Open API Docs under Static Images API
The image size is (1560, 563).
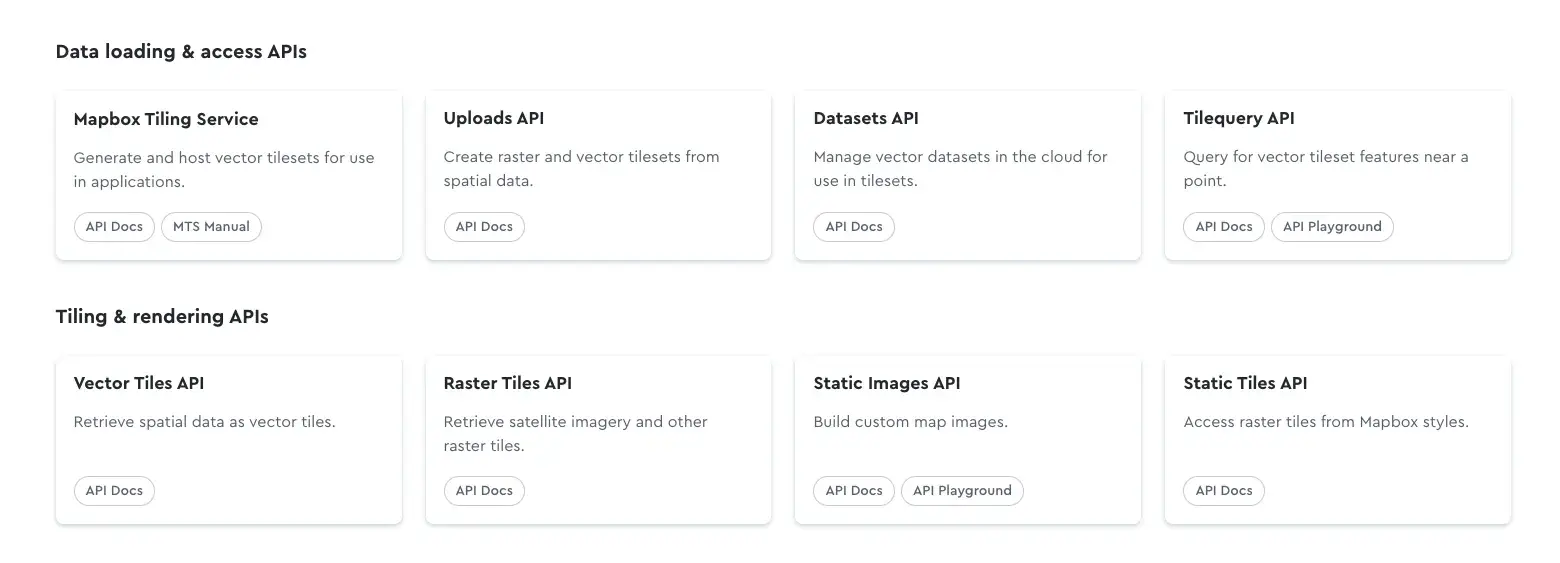pos(854,491)
